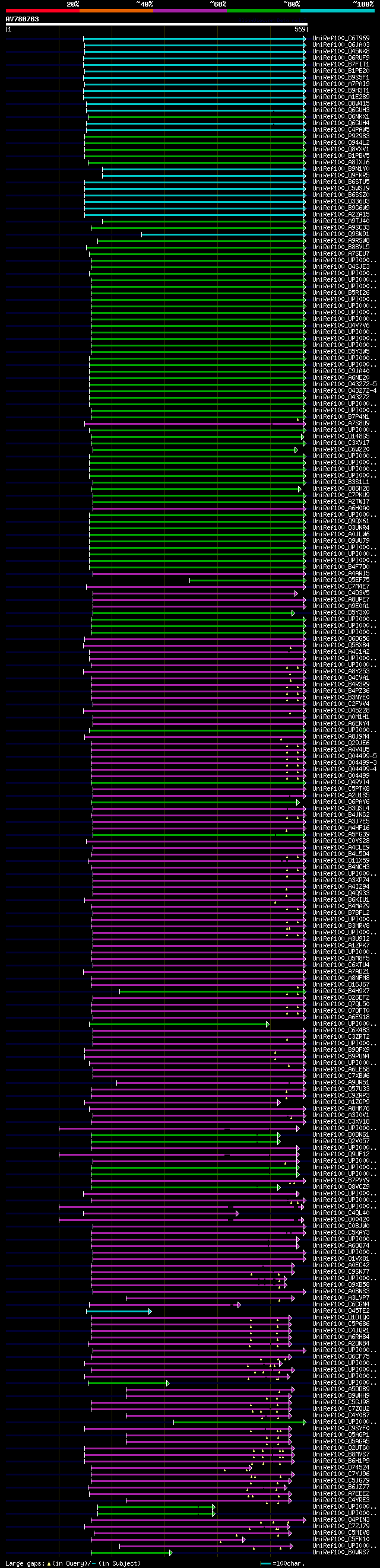Select hit label UniRef100_Q944L2

click(x=341, y=142)
